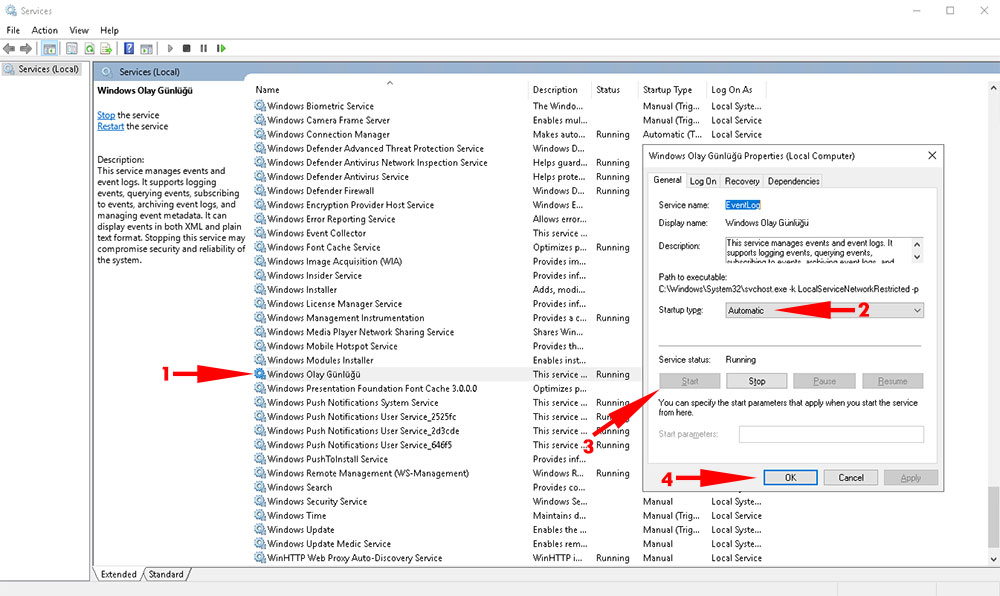Open the Help menu
Screen dimensions: 1000x596
point(110,30)
